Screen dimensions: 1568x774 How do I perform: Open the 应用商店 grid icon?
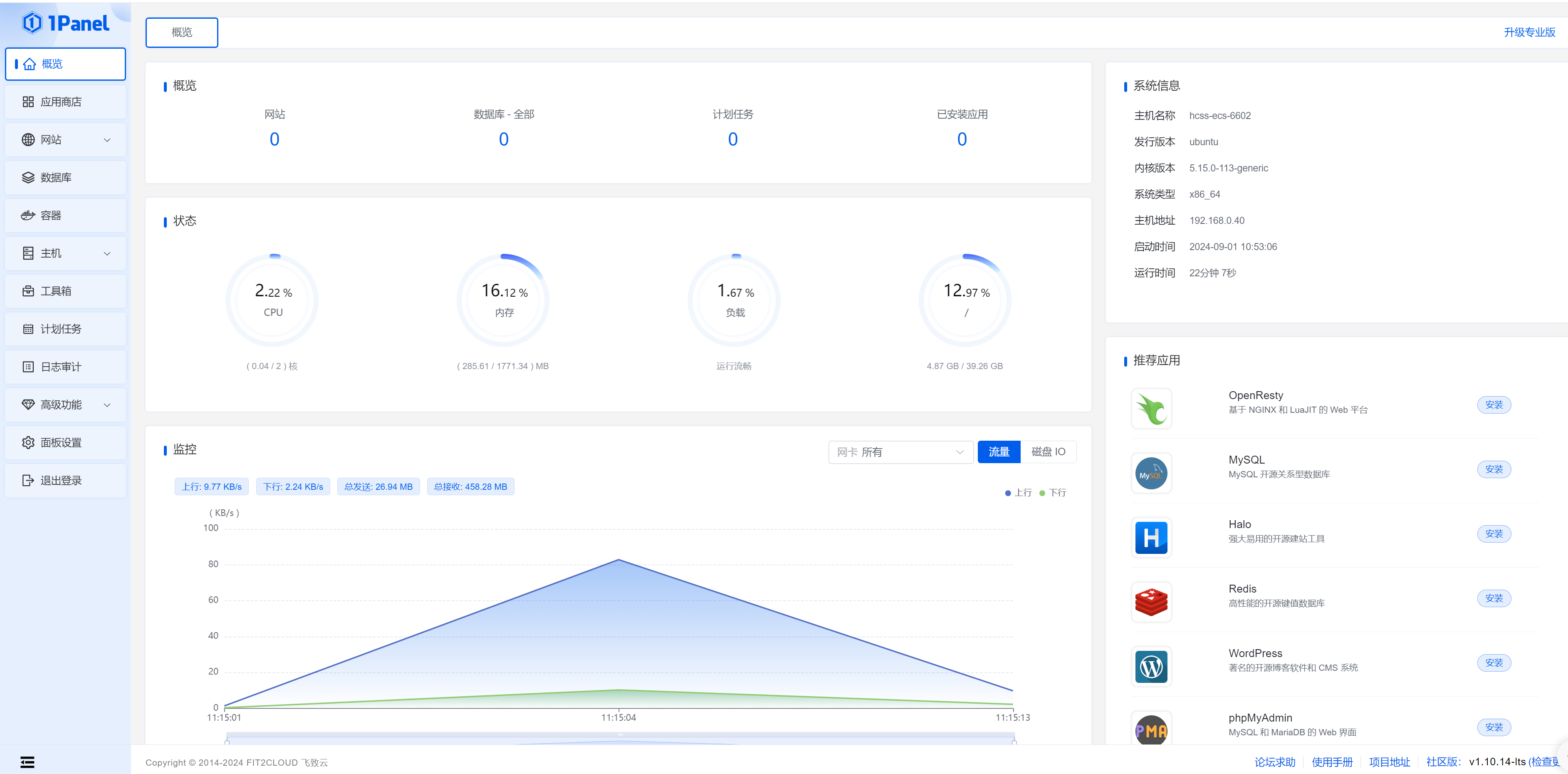[x=28, y=102]
